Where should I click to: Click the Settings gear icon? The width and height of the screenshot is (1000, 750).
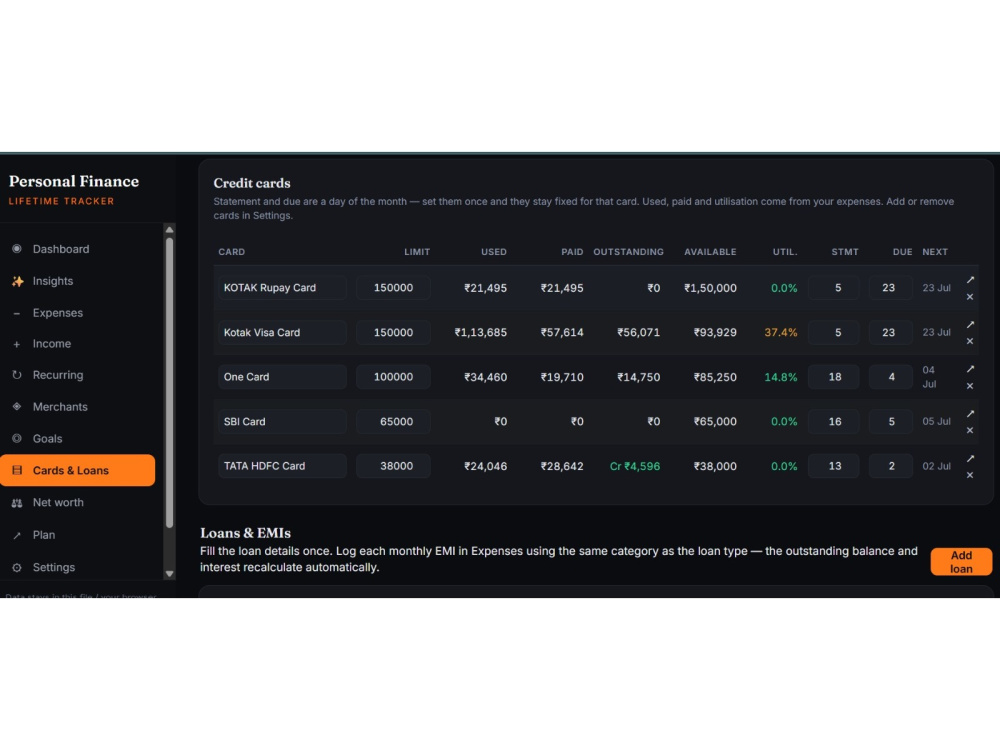click(17, 567)
